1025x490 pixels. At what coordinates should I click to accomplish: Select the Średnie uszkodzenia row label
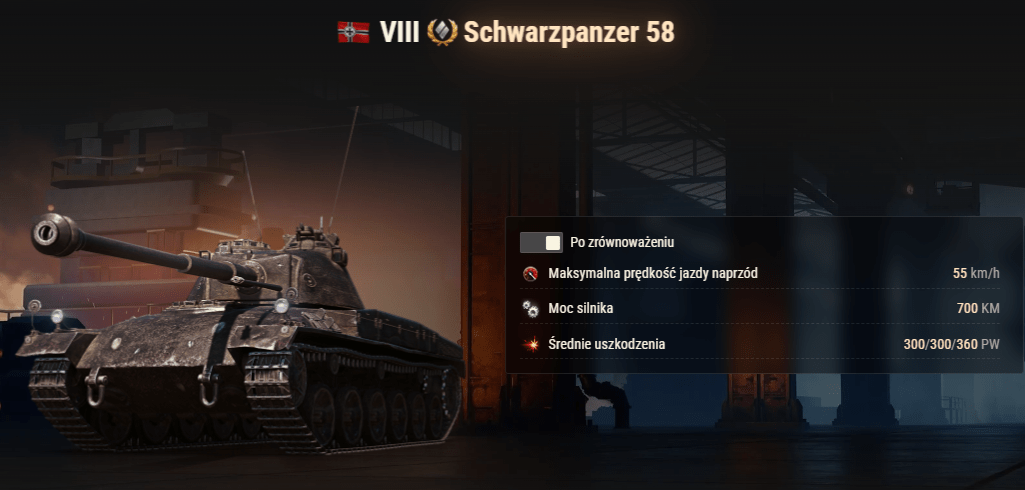pos(607,344)
